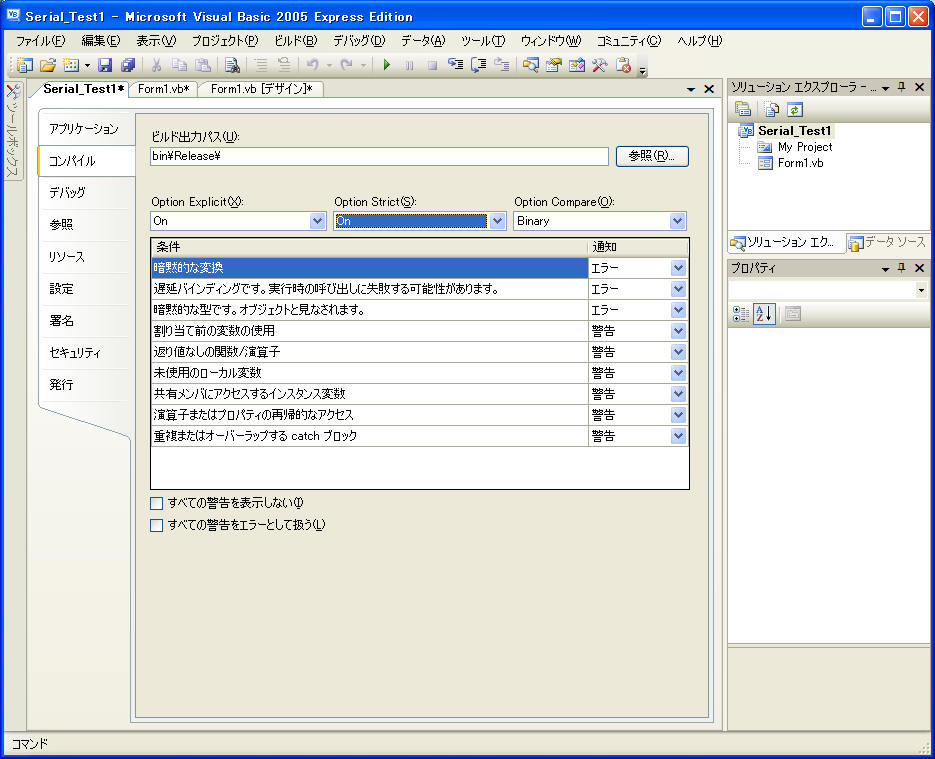This screenshot has height=759, width=935.
Task: Open the ファイル(F) menu
Action: tap(41, 41)
